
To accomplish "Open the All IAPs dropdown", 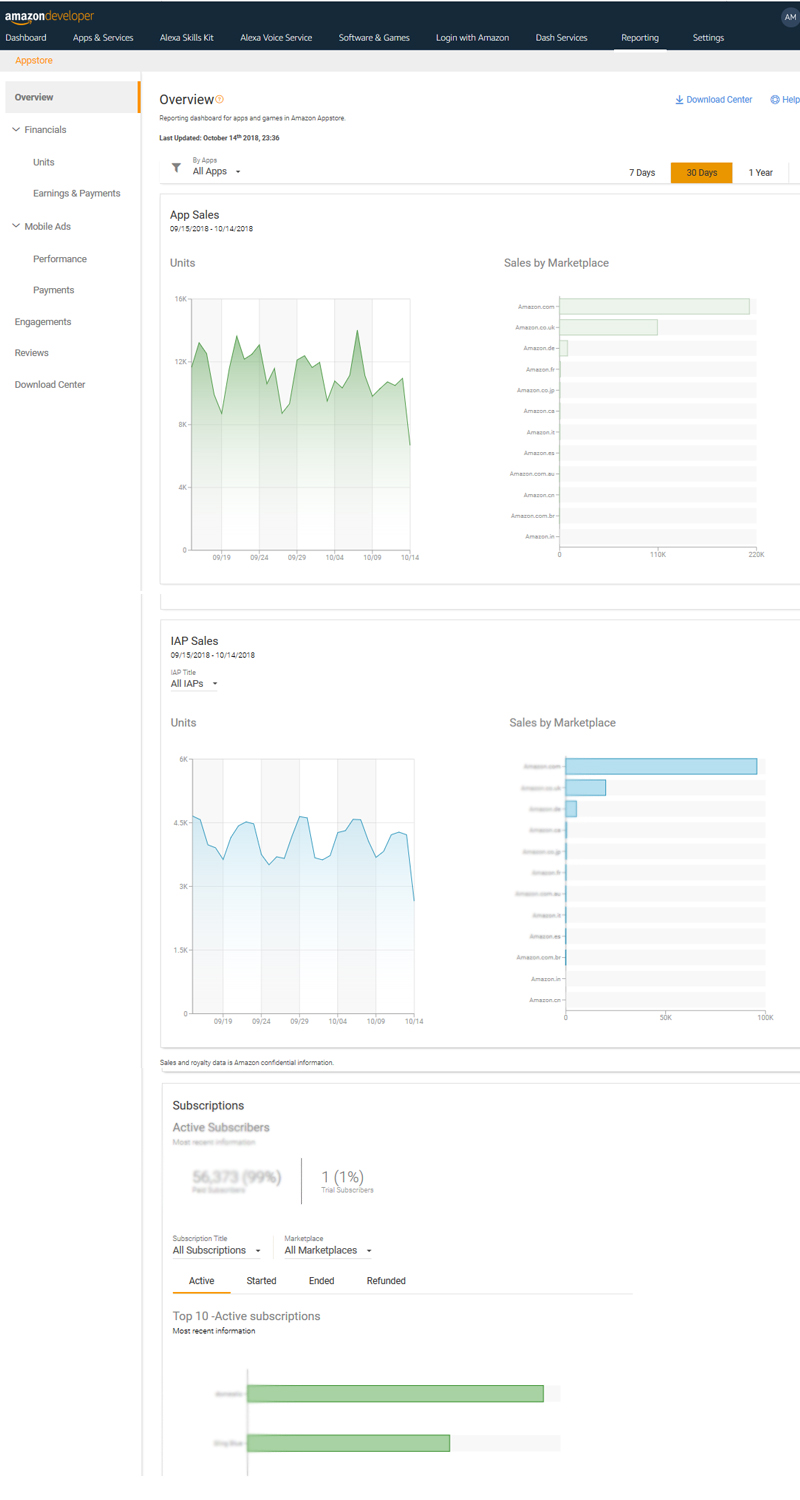I will click(194, 684).
